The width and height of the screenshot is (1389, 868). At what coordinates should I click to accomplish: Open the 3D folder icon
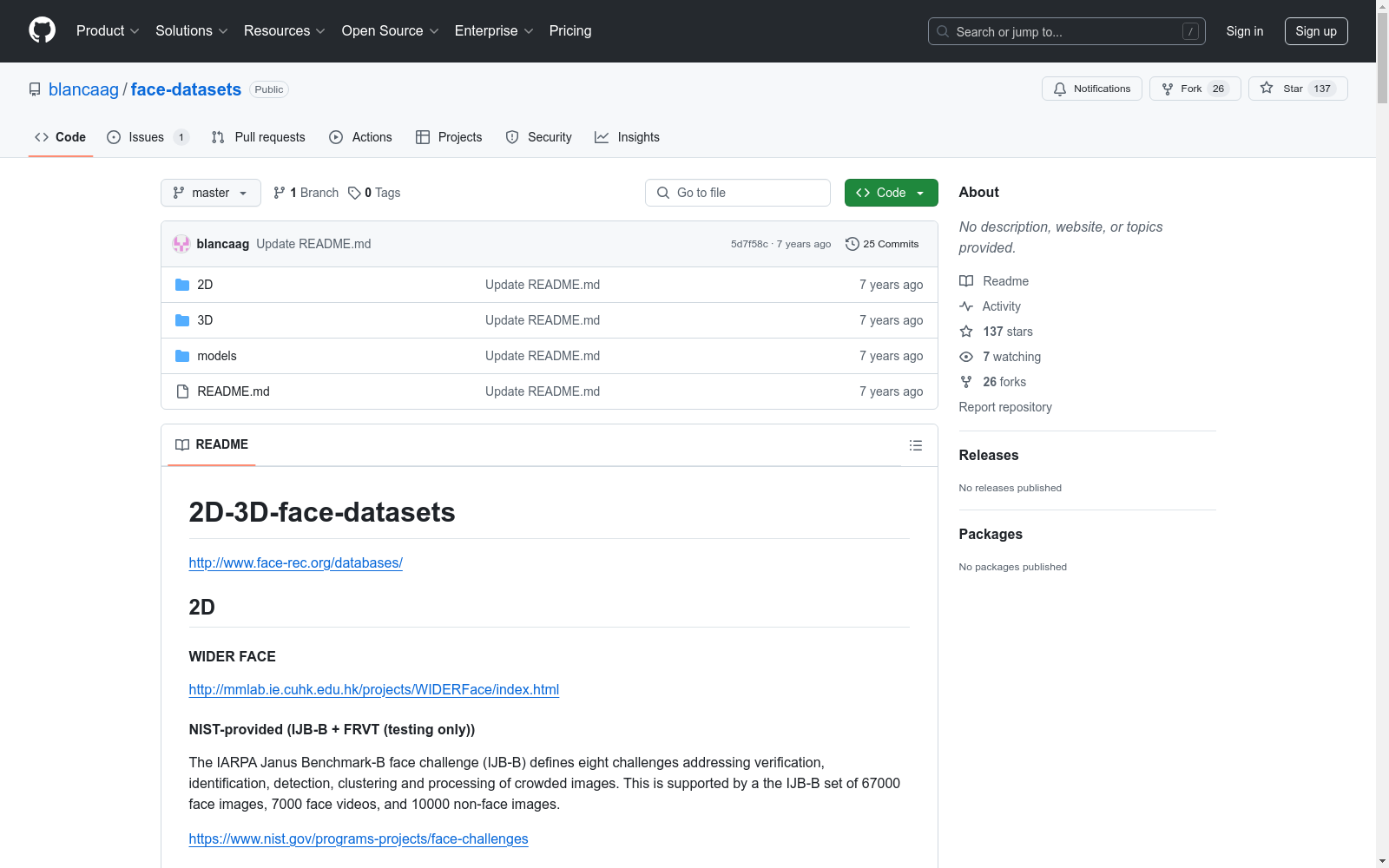(x=182, y=320)
